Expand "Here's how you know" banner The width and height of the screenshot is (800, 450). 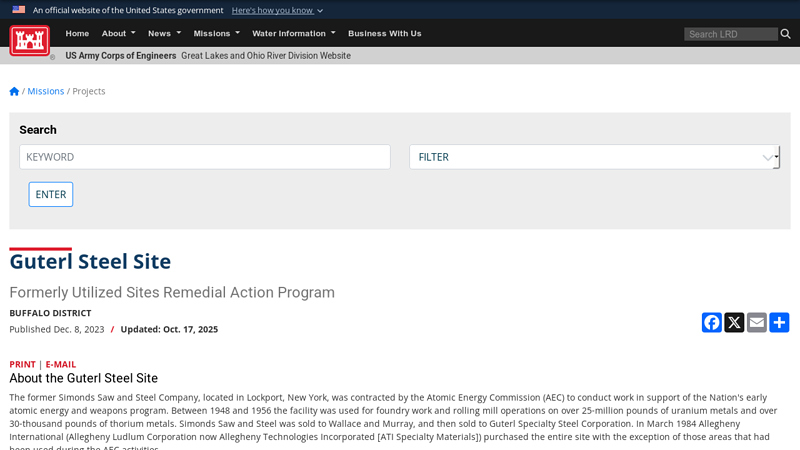[x=277, y=10]
